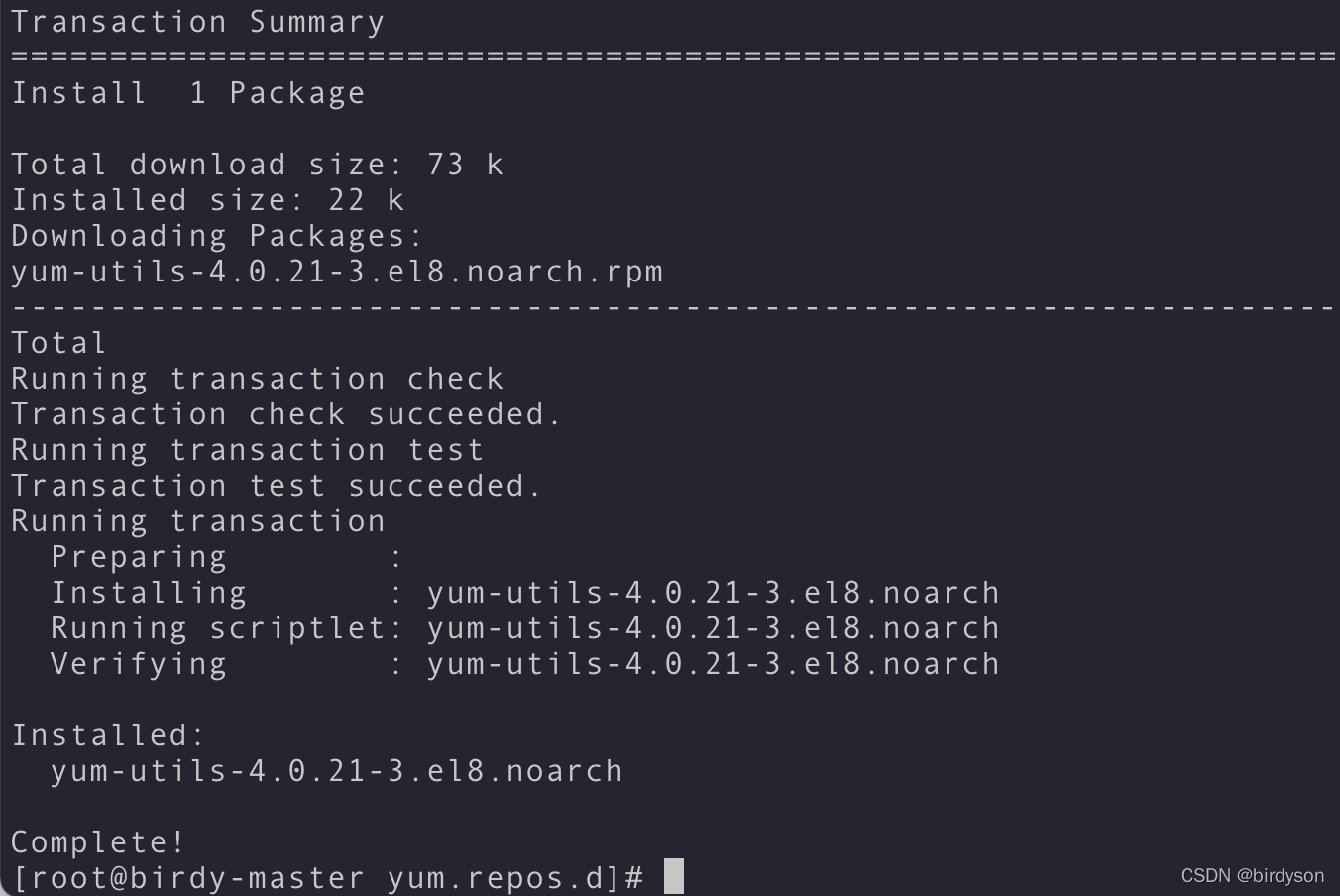Click the Transaction test succeeded. line
This screenshot has height=896, width=1340.
pos(277,486)
